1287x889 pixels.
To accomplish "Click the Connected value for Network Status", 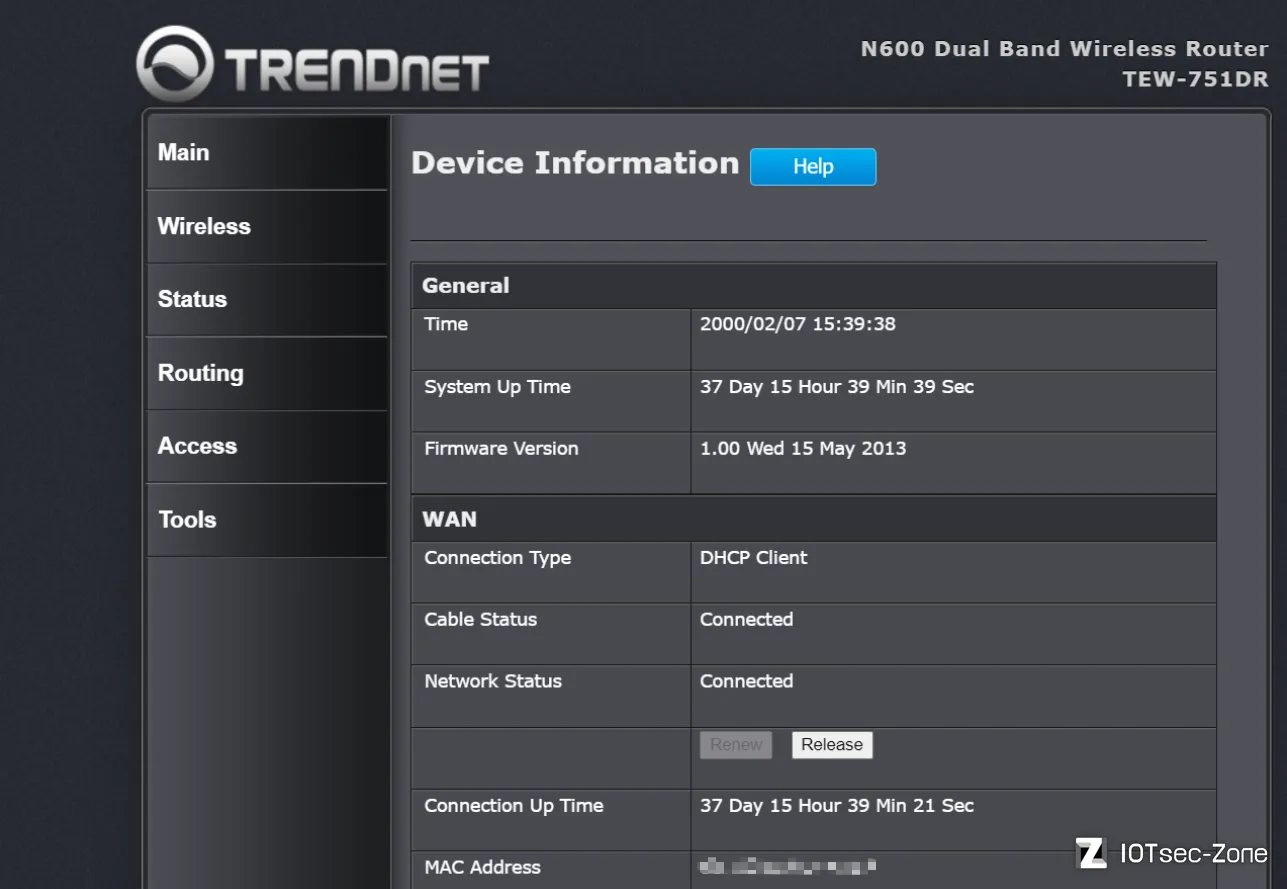I will coord(747,682).
